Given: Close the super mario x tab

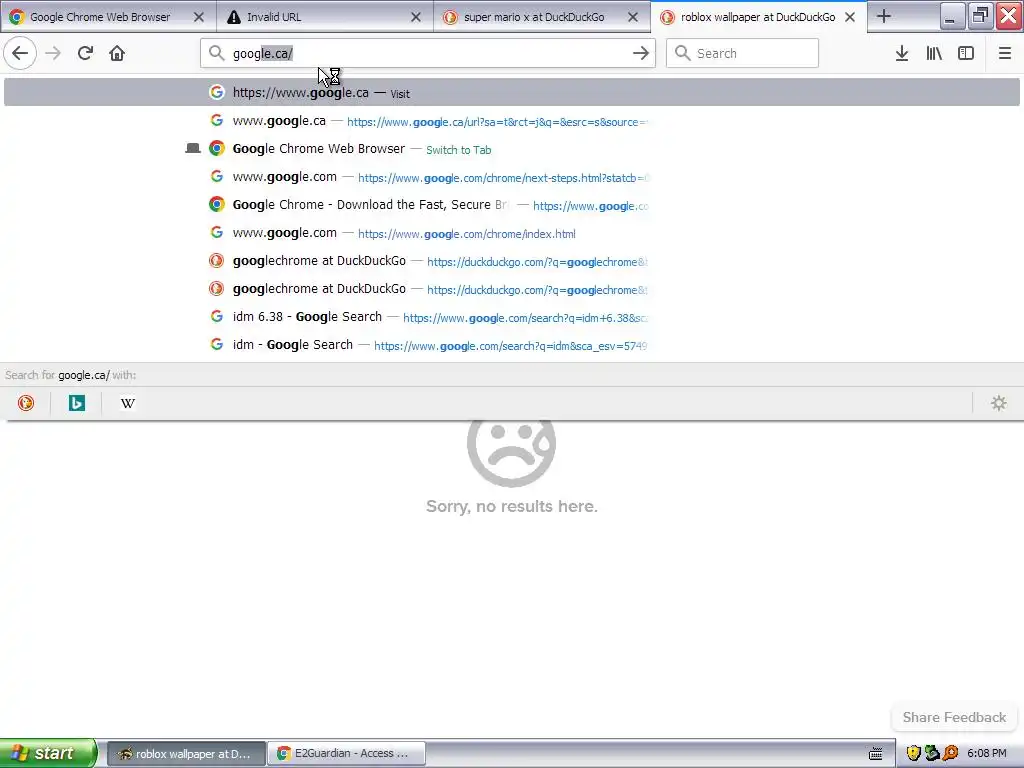Looking at the screenshot, I should (x=633, y=17).
